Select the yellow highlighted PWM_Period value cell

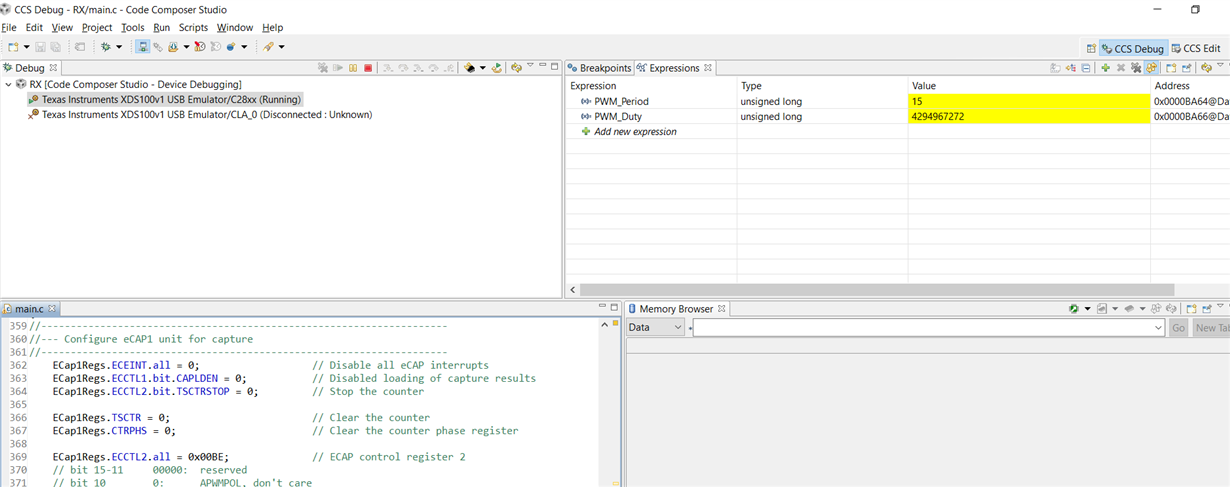pyautogui.click(x=1029, y=101)
